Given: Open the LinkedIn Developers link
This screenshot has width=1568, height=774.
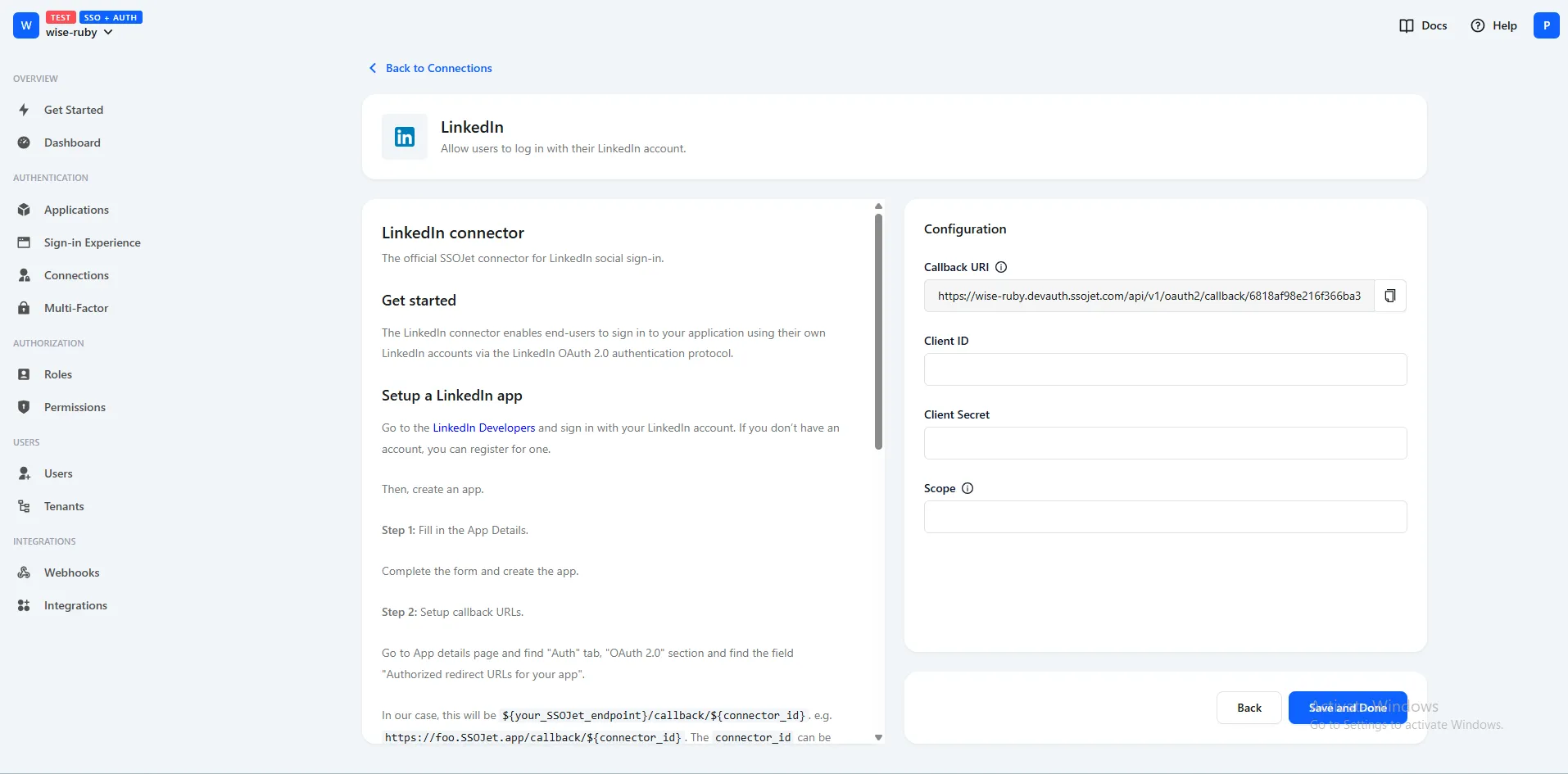Looking at the screenshot, I should (483, 427).
